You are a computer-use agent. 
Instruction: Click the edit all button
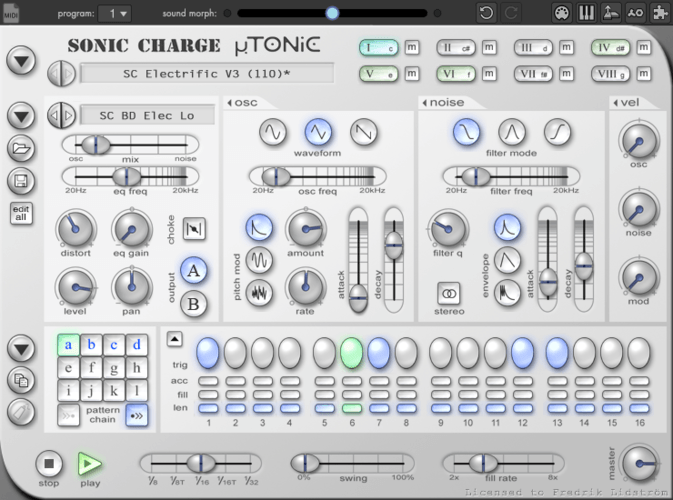21,213
